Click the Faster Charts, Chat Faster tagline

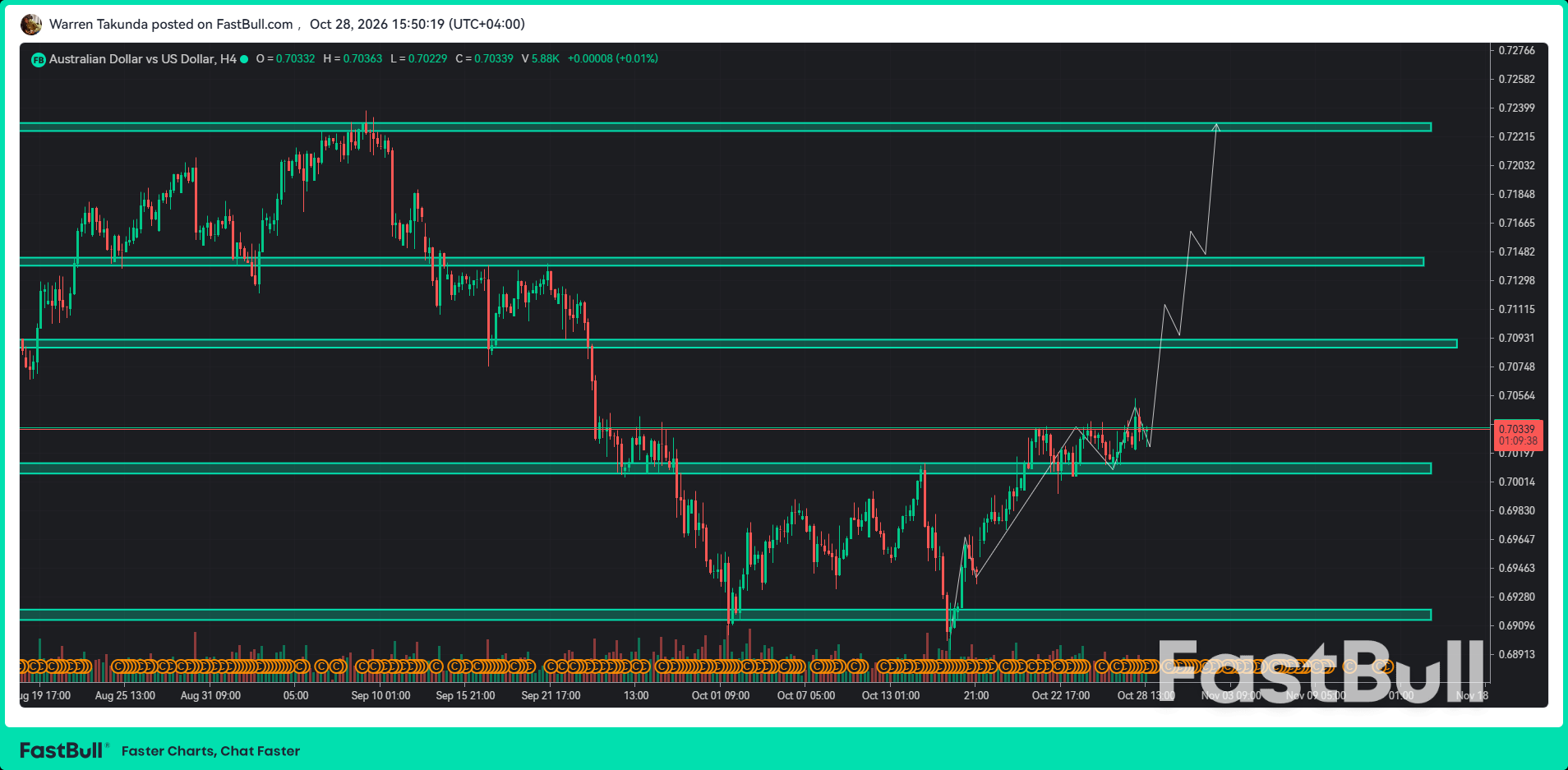(210, 751)
